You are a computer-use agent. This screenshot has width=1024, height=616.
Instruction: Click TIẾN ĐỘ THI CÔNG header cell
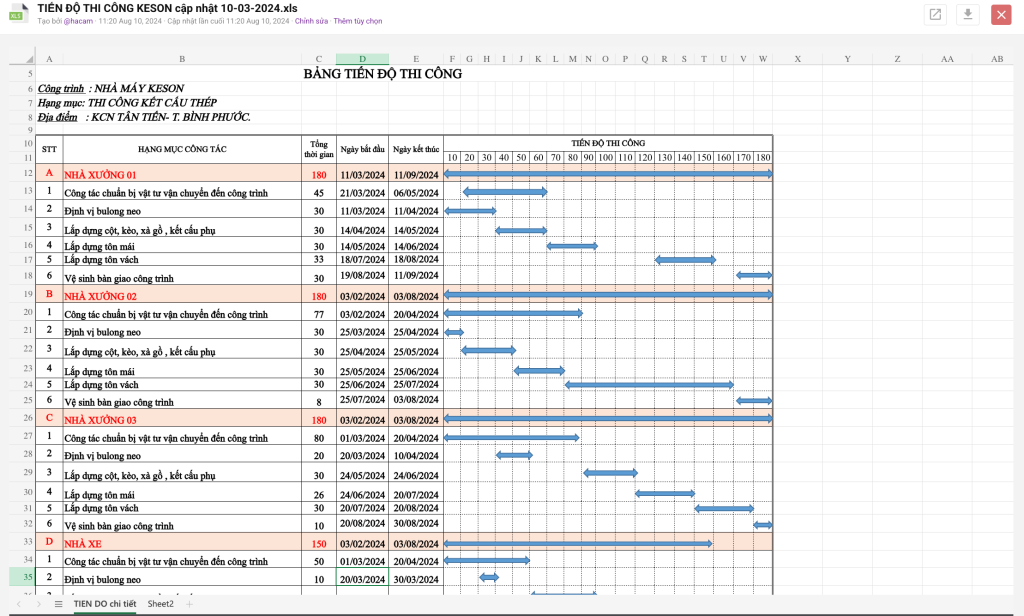pos(608,143)
